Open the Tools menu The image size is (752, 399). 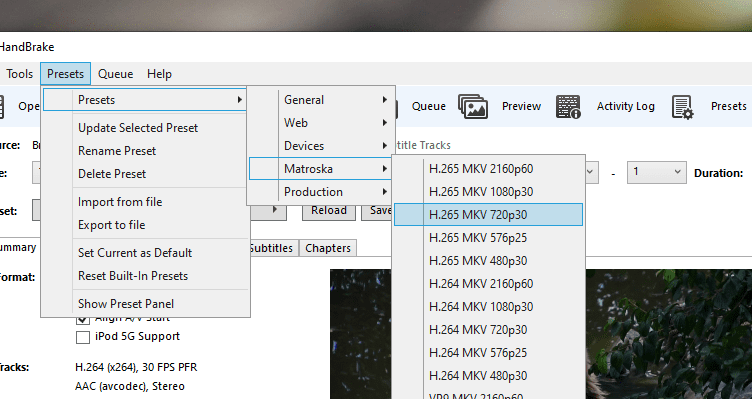19,74
